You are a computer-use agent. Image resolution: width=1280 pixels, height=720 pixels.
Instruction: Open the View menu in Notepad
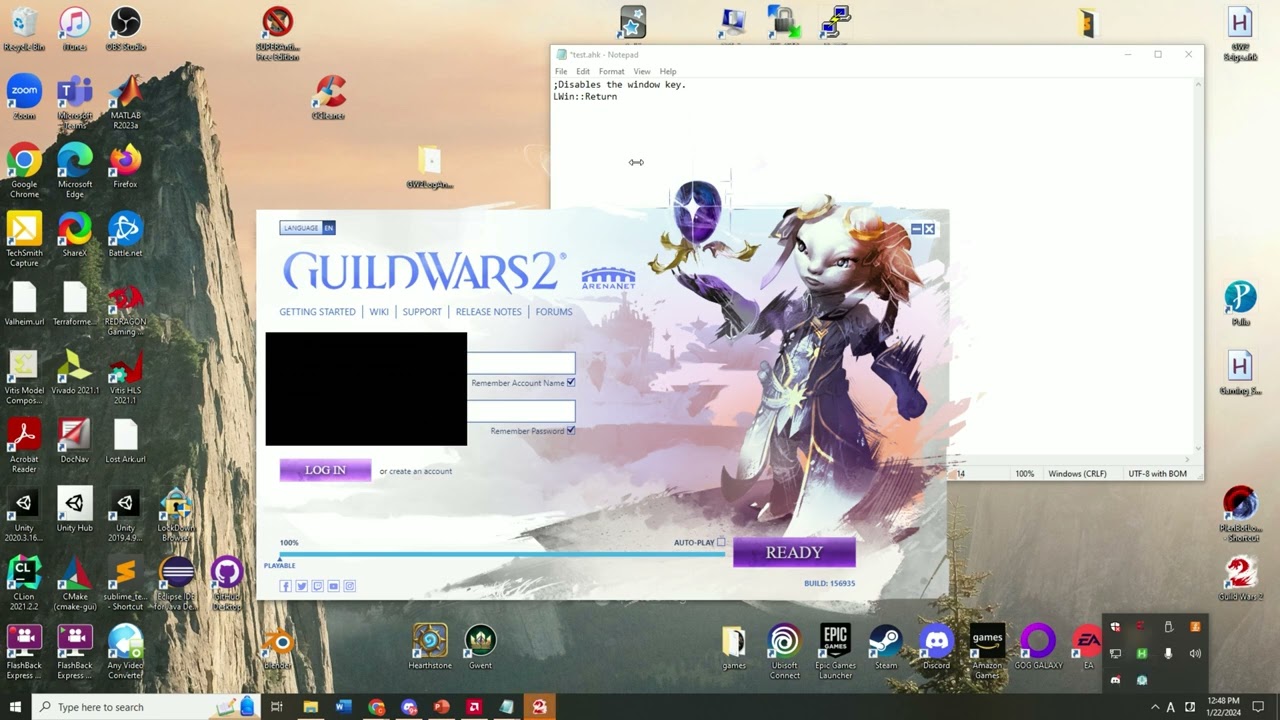pos(642,72)
